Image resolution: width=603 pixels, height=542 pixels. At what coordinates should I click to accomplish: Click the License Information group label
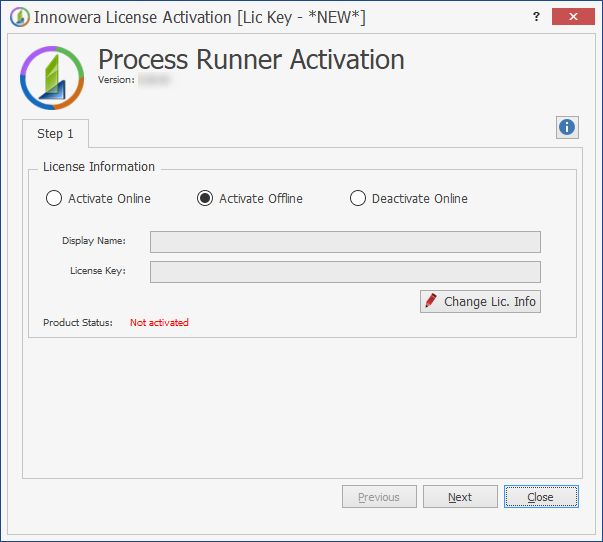99,167
